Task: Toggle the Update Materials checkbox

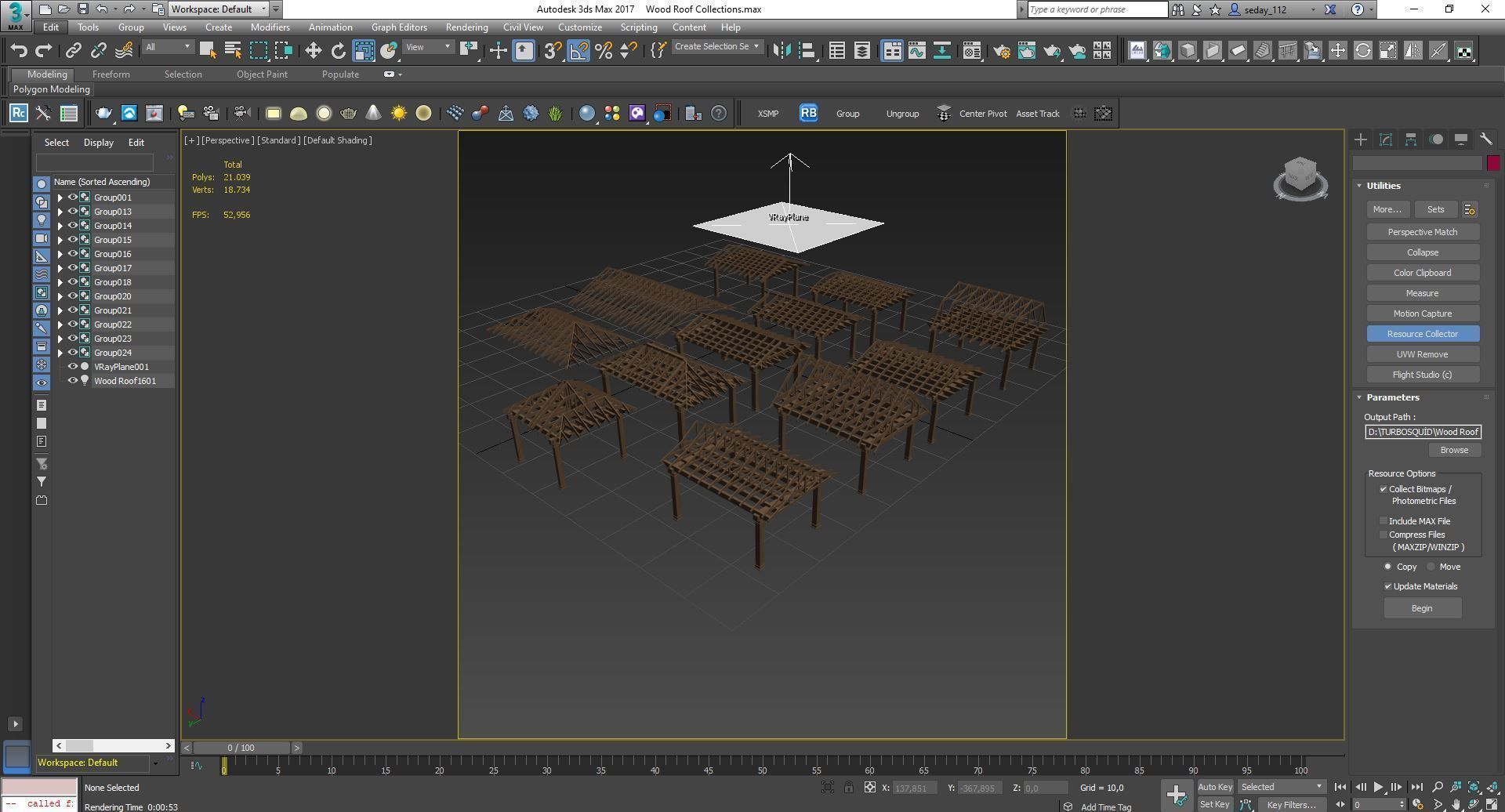Action: (x=1388, y=586)
